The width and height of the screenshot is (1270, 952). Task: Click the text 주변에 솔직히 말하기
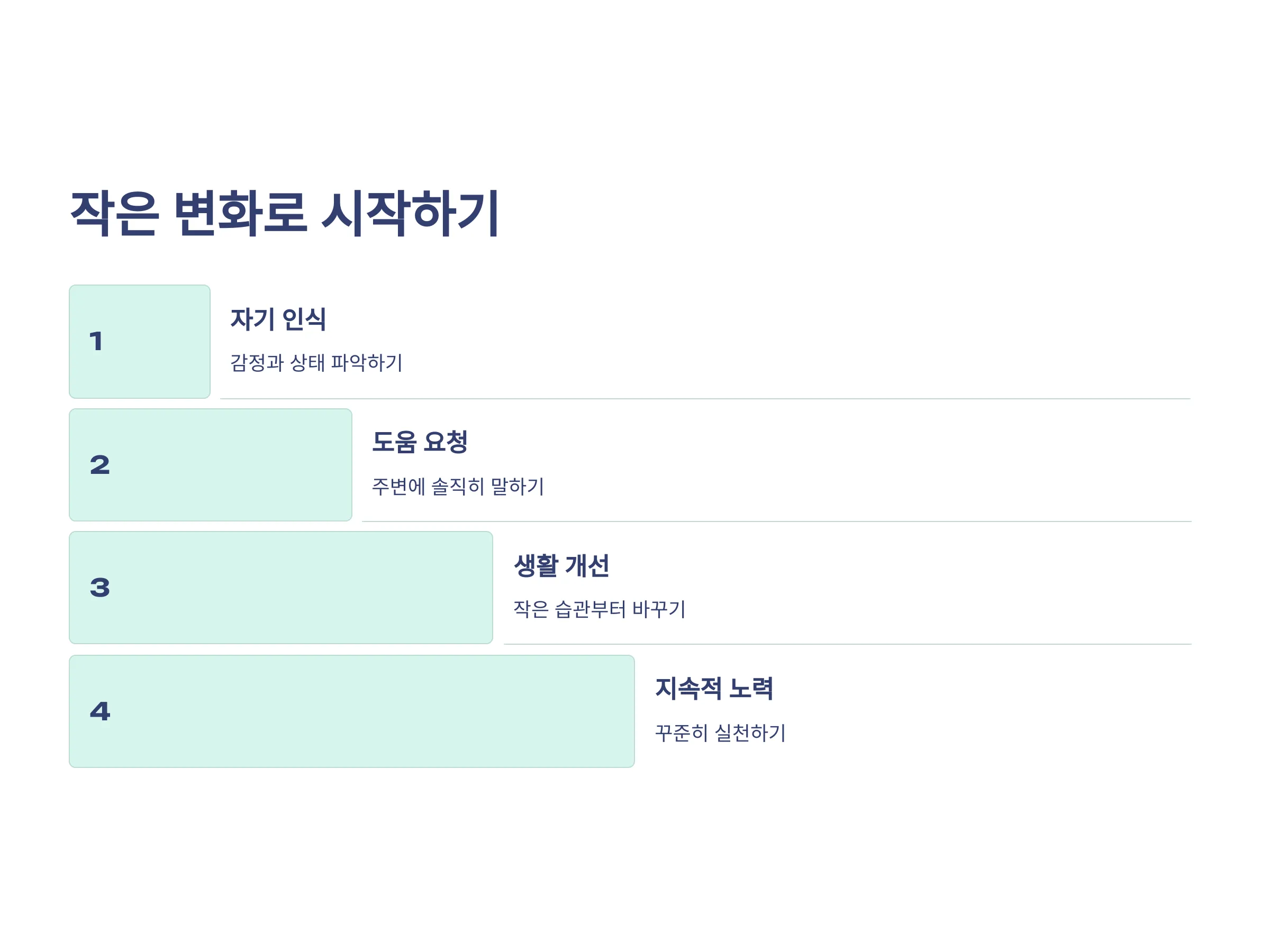click(458, 487)
